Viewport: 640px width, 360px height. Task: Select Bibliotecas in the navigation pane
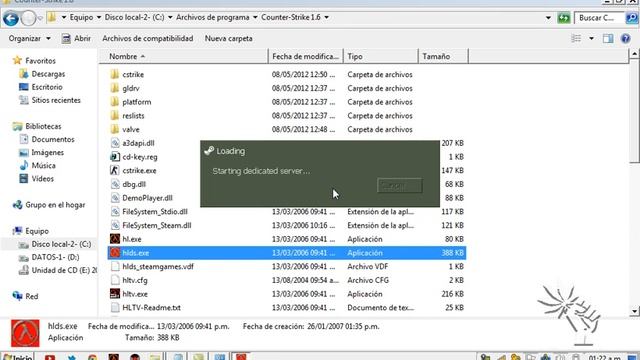(x=43, y=126)
